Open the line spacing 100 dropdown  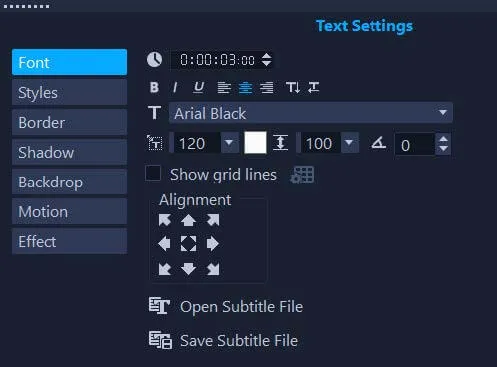tap(349, 143)
